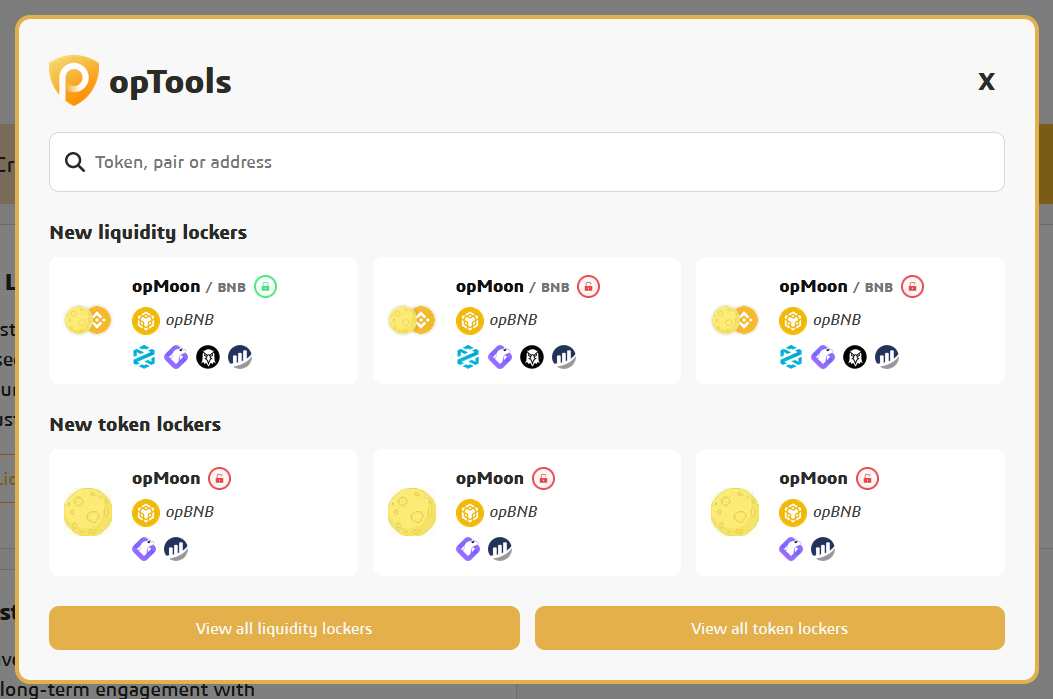This screenshot has width=1053, height=699.
Task: Open owl icon on the middle liquidity locker card
Action: click(x=532, y=357)
